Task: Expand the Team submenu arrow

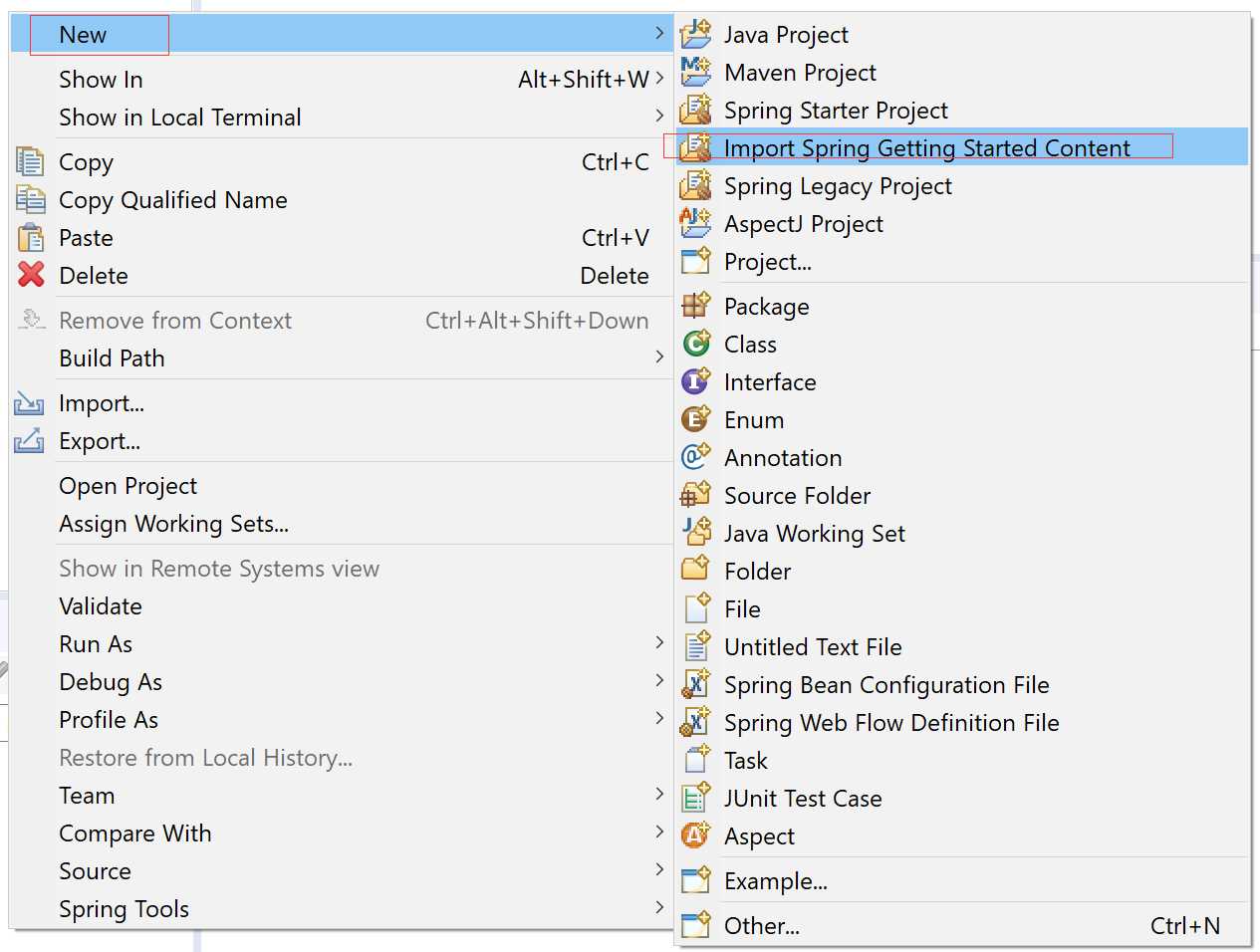Action: pyautogui.click(x=659, y=794)
